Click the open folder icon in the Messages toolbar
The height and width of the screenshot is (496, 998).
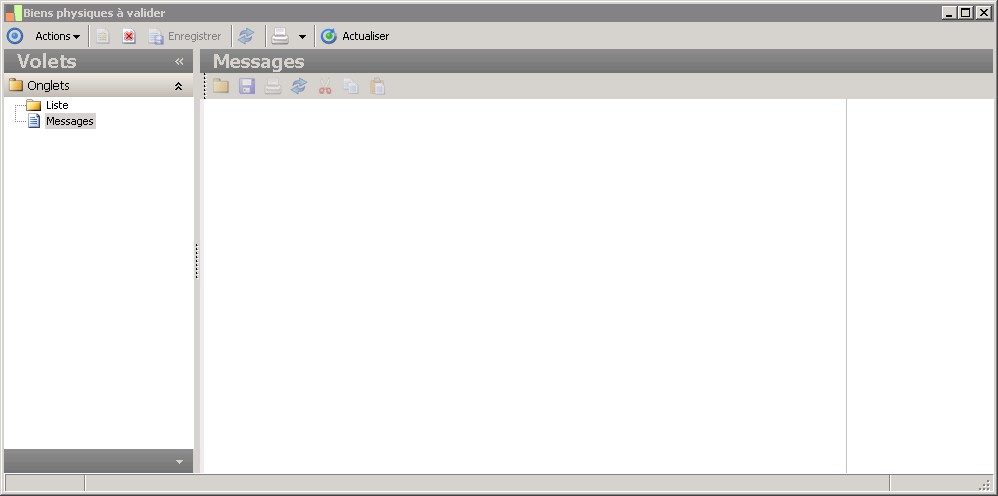click(x=221, y=86)
